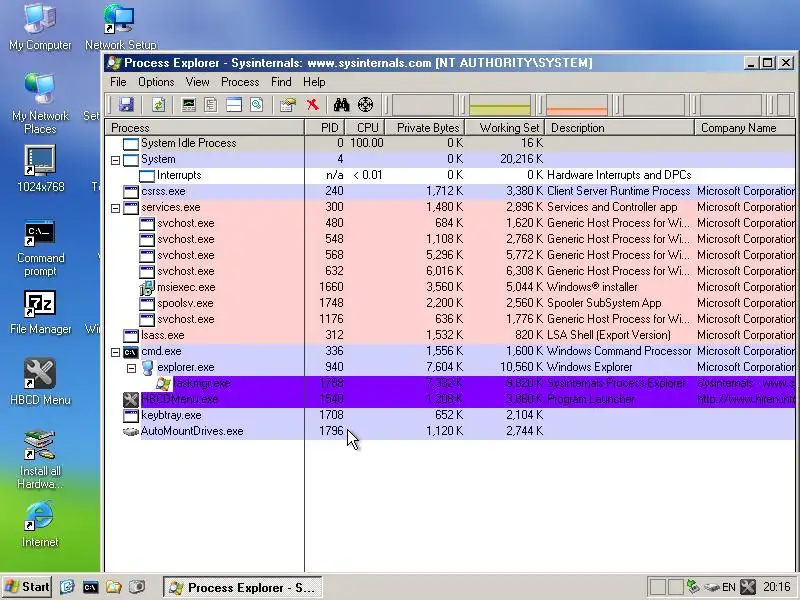
Task: Open the Help menu
Action: [x=314, y=82]
